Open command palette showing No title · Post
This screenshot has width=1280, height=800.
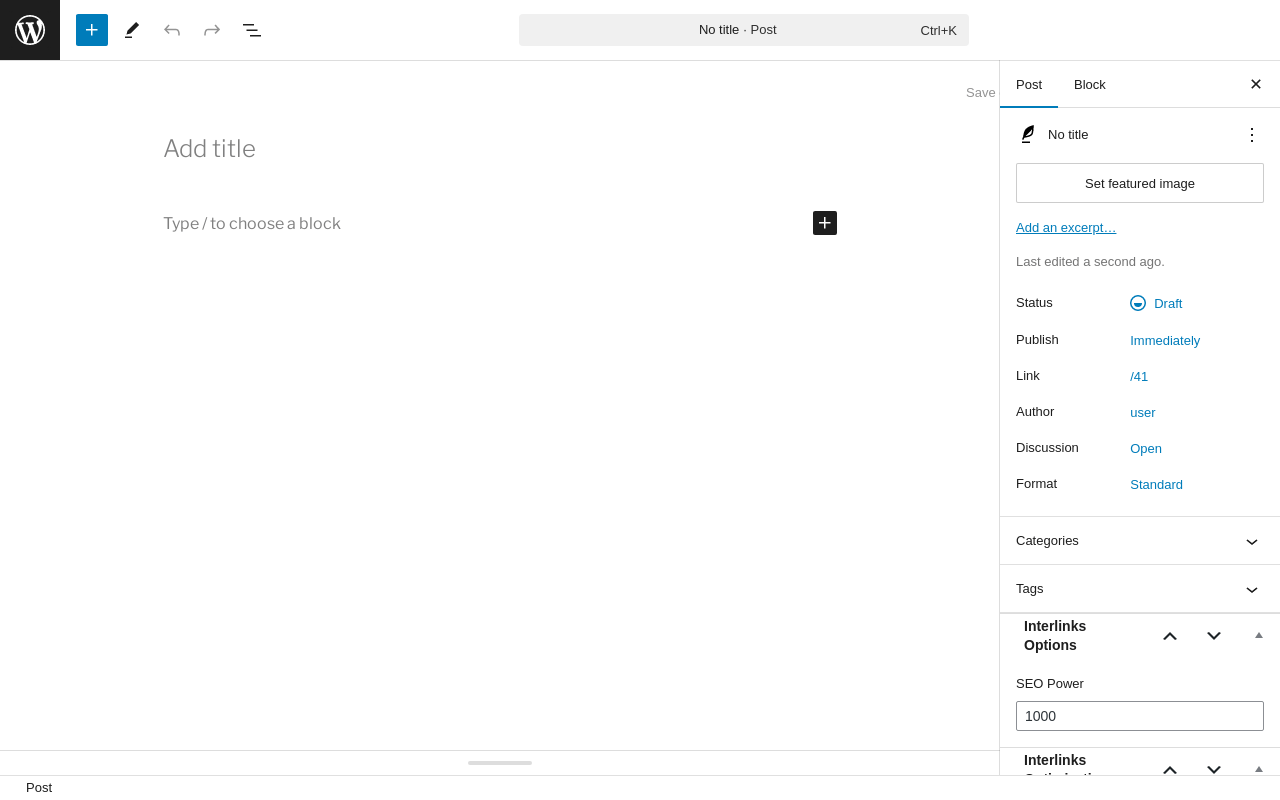[744, 30]
